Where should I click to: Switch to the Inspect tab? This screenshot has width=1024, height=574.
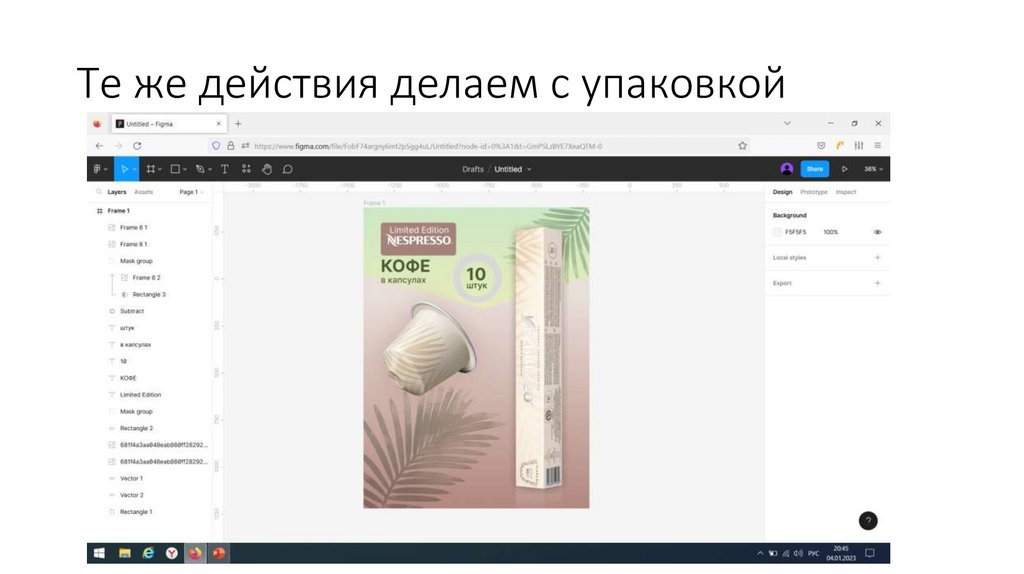[x=846, y=192]
